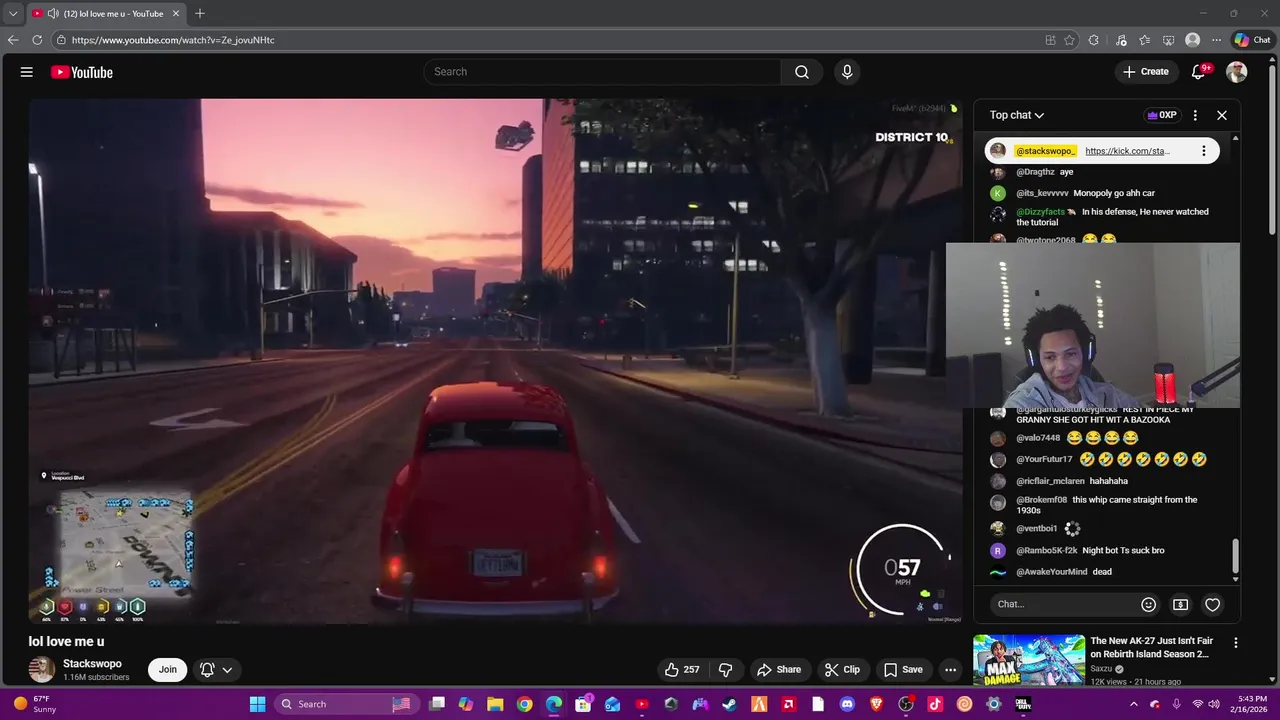Add this page to browser favorites
The width and height of the screenshot is (1280, 720).
[1069, 40]
